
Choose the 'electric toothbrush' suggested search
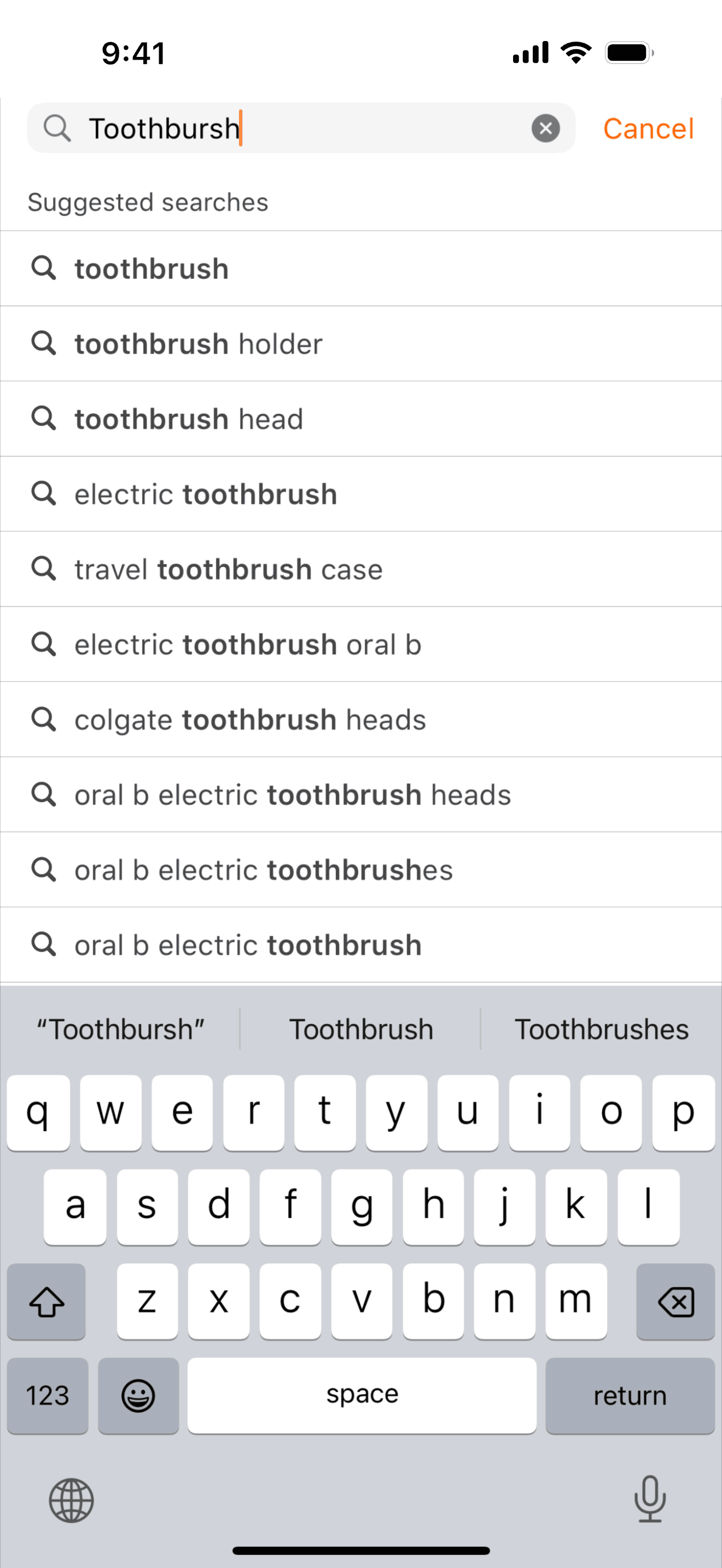[361, 494]
